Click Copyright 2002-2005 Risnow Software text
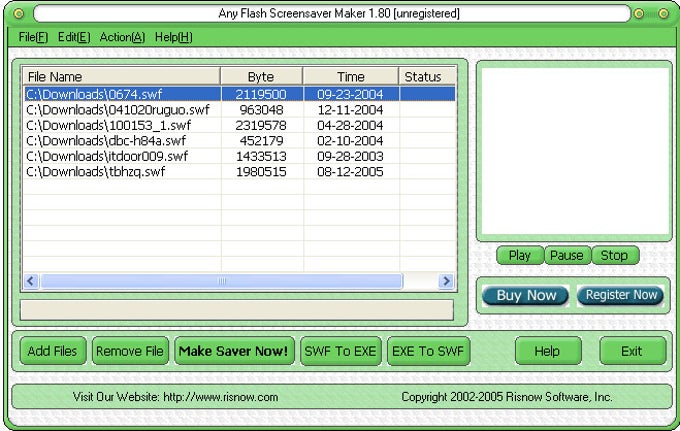This screenshot has height=431, width=680. point(506,397)
